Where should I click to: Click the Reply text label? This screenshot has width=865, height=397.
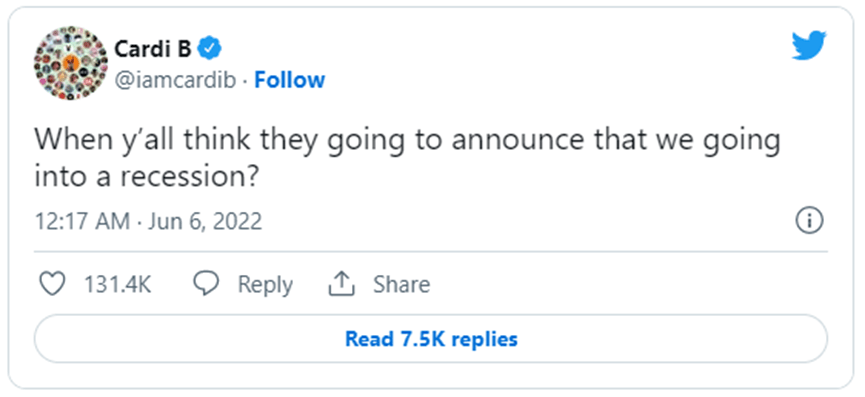[265, 285]
